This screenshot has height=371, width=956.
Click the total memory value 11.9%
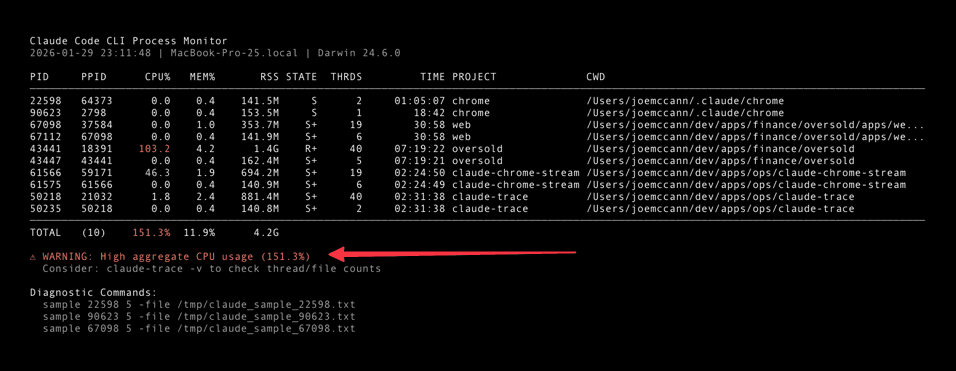(x=199, y=233)
